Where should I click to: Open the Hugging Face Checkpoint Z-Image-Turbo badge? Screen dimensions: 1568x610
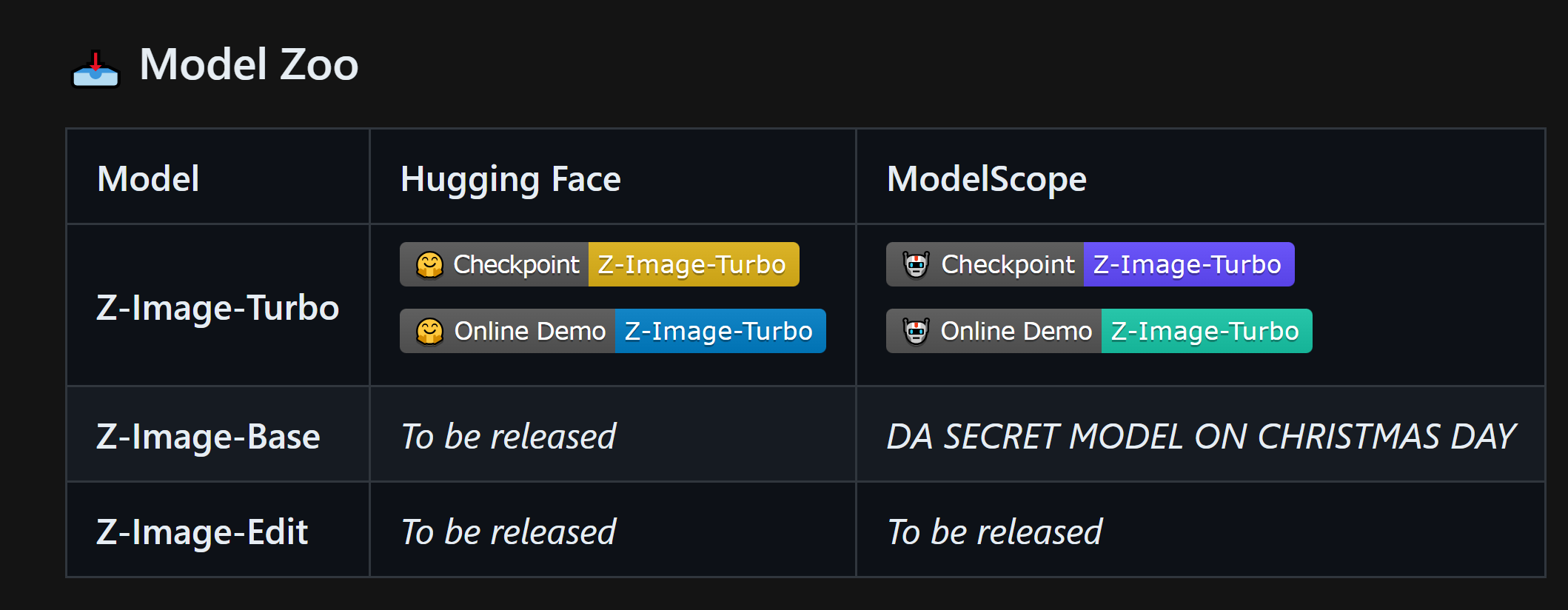tap(600, 264)
